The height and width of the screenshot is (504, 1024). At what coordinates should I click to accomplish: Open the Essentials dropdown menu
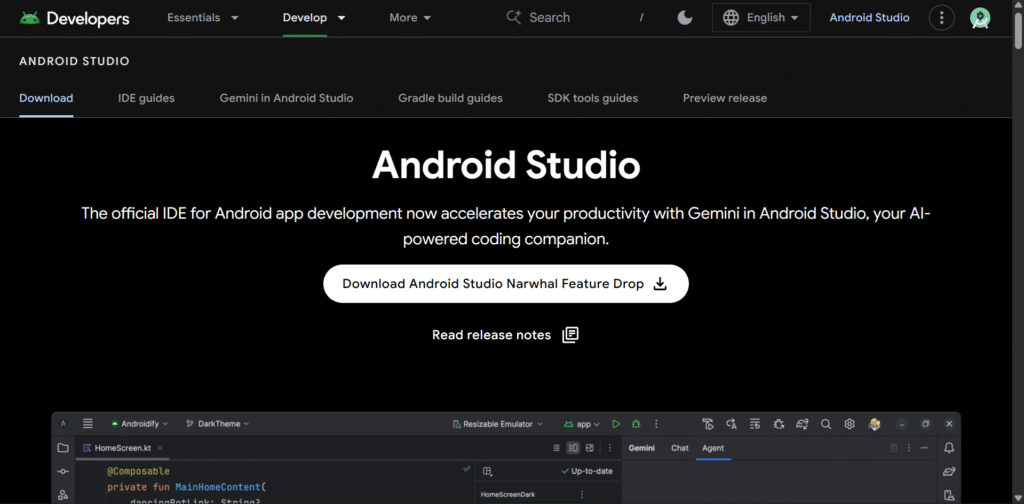(203, 18)
